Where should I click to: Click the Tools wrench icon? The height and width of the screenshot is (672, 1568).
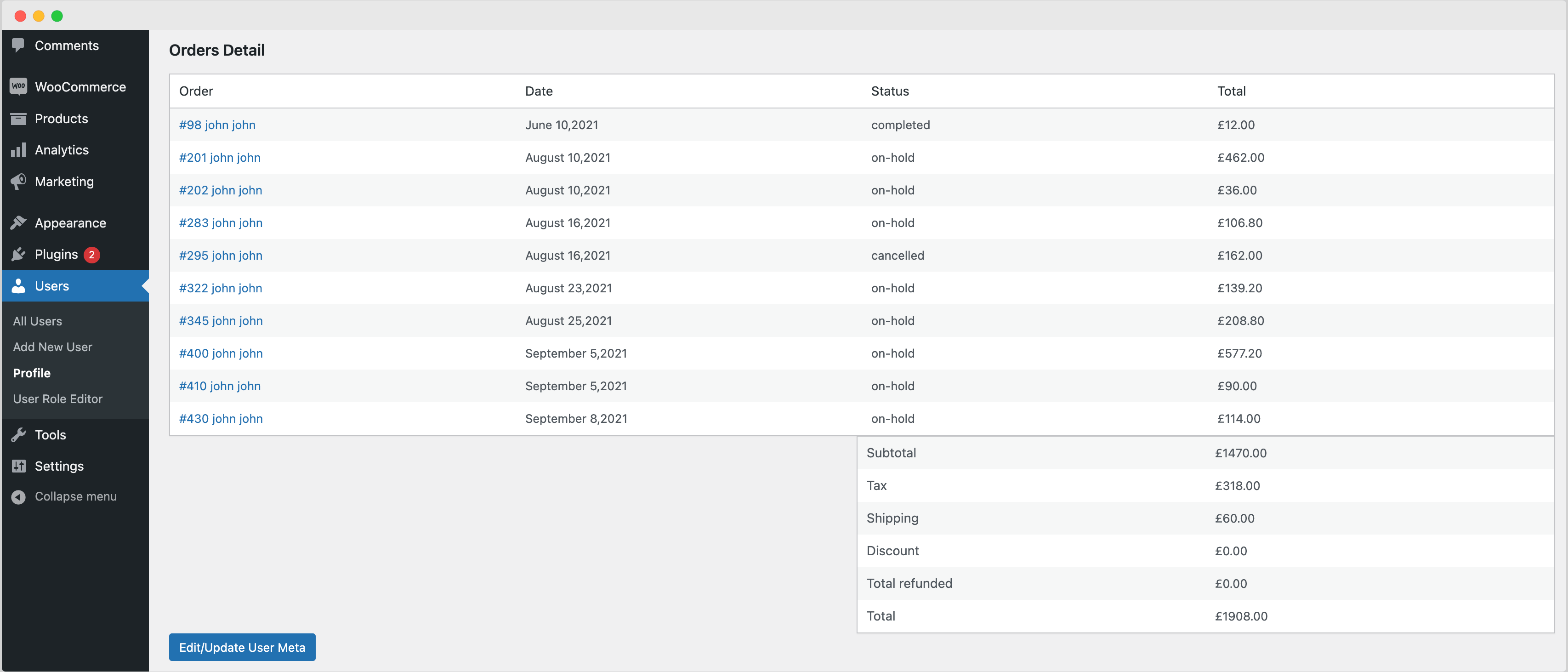[x=18, y=435]
